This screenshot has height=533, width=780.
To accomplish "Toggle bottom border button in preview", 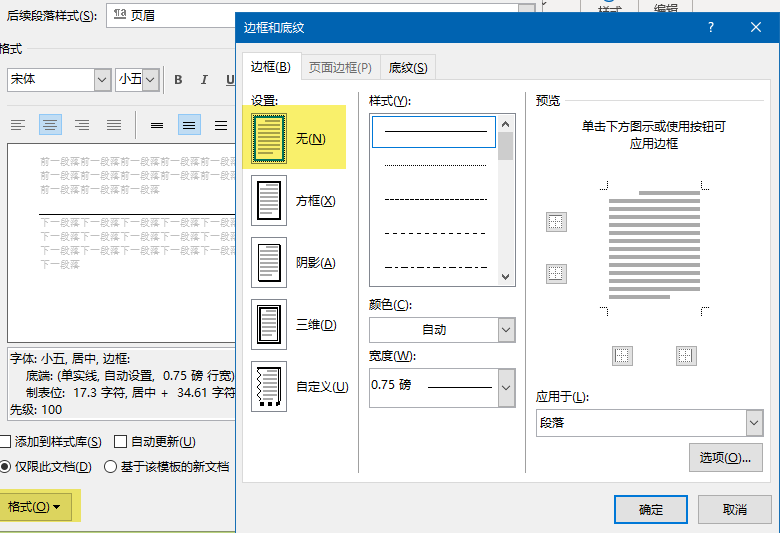I will coord(556,274).
